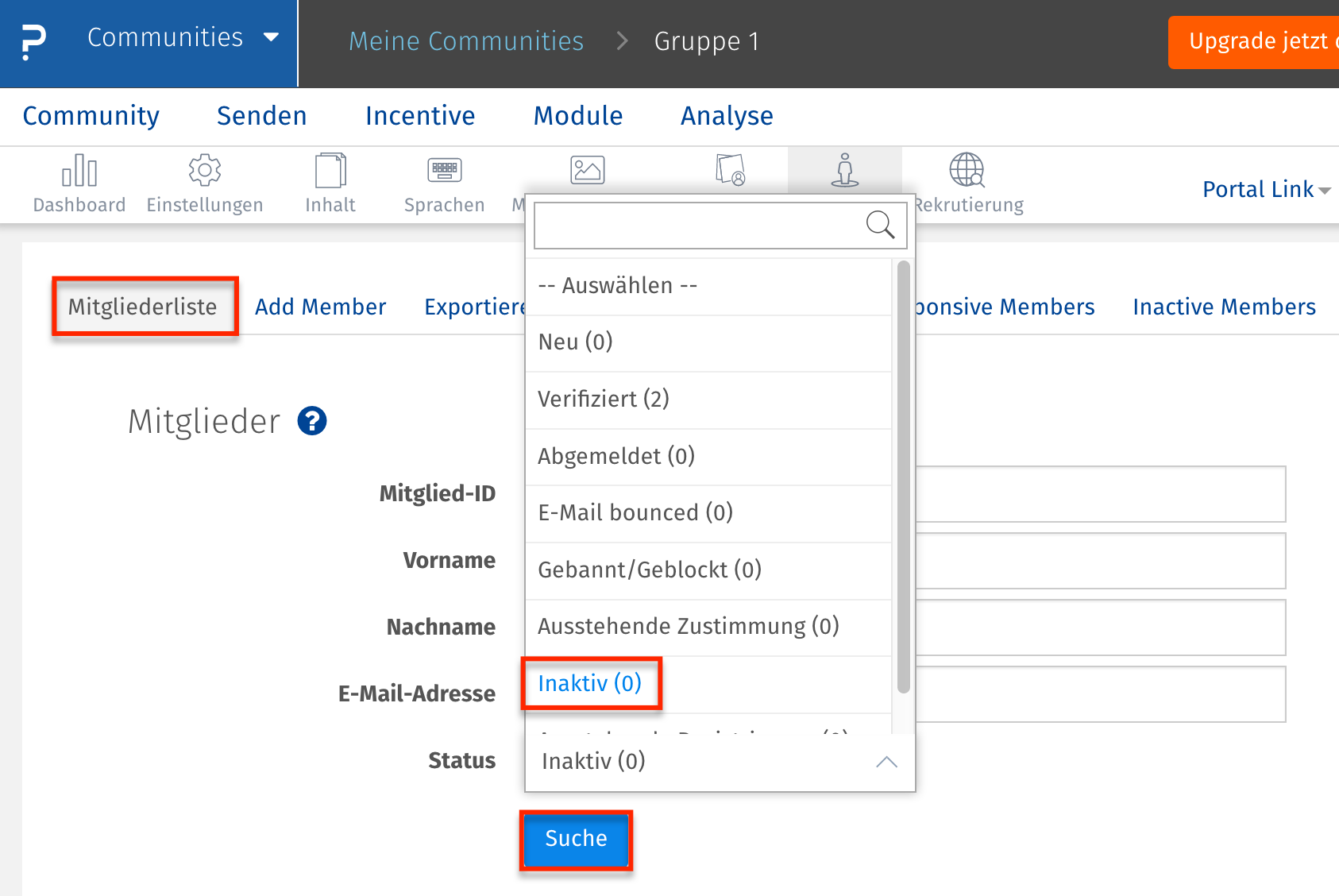Screen dimensions: 1339x896
Task: Open the Sprachen keyboard icon
Action: point(445,171)
